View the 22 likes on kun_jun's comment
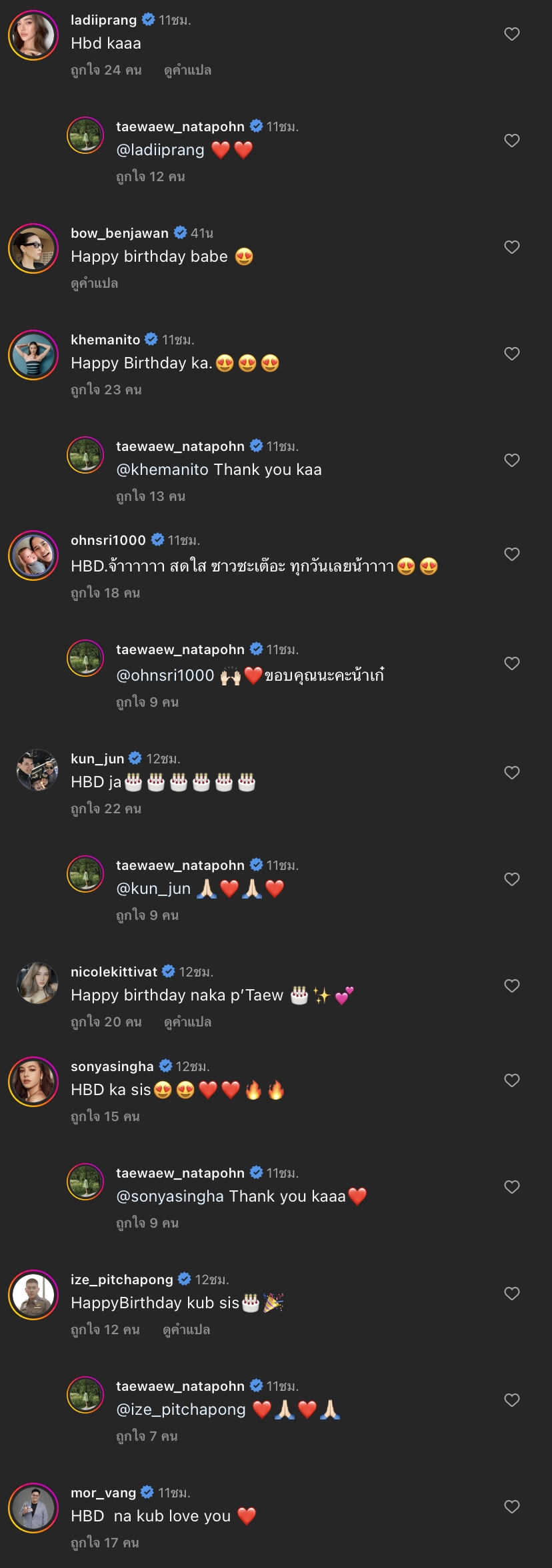Viewport: 552px width, 1568px height. [106, 809]
